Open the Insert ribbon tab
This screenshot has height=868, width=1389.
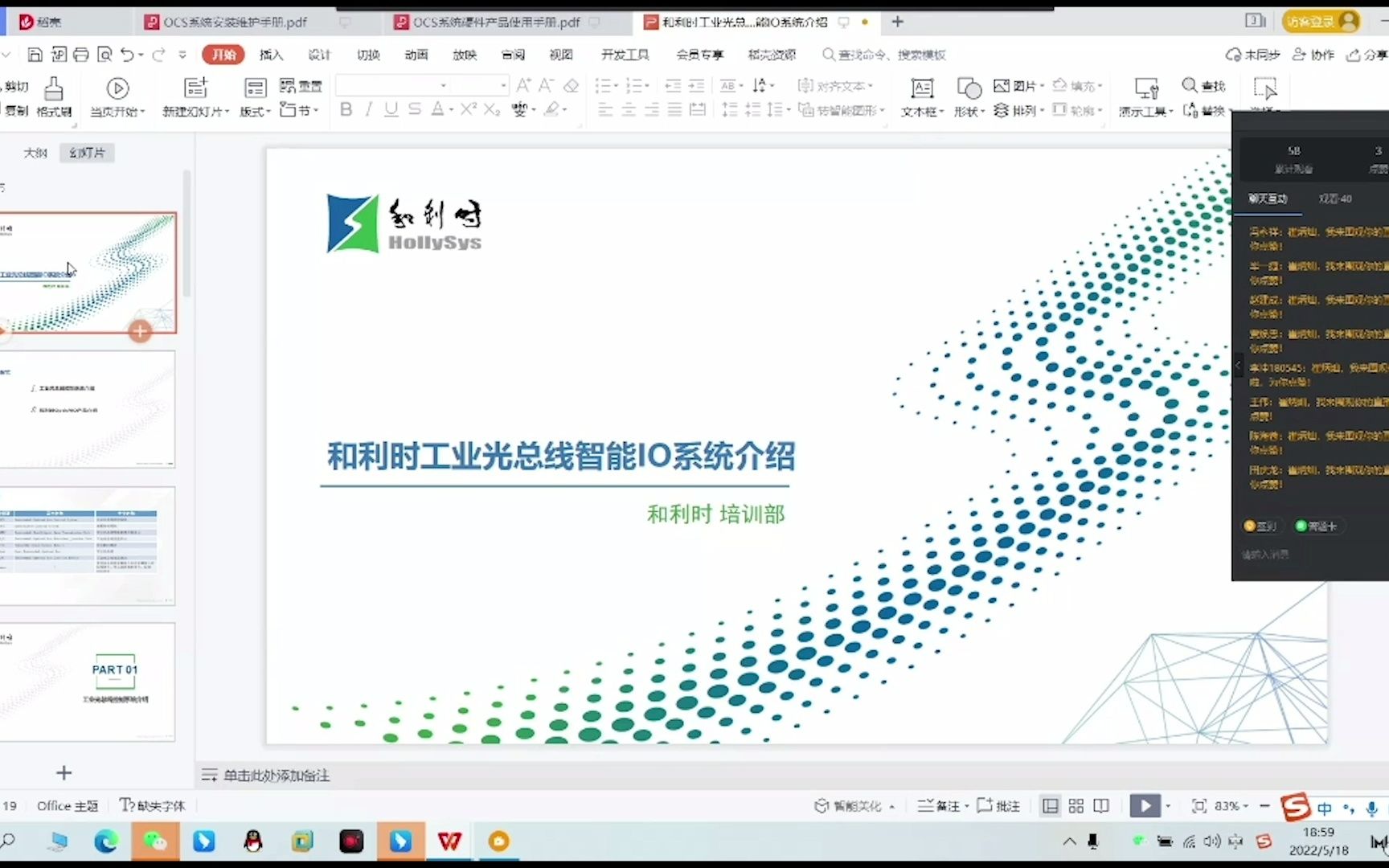click(271, 55)
